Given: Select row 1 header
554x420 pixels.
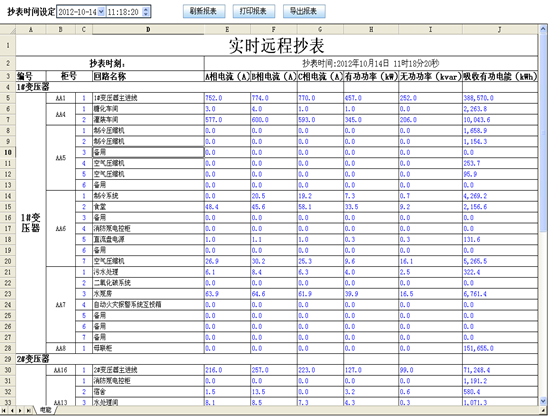Looking at the screenshot, I should [x=8, y=45].
